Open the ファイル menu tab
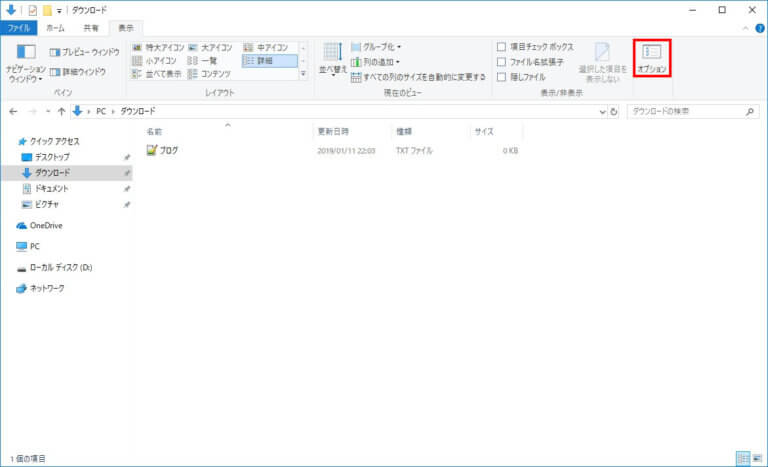This screenshot has width=768, height=467. (x=19, y=28)
